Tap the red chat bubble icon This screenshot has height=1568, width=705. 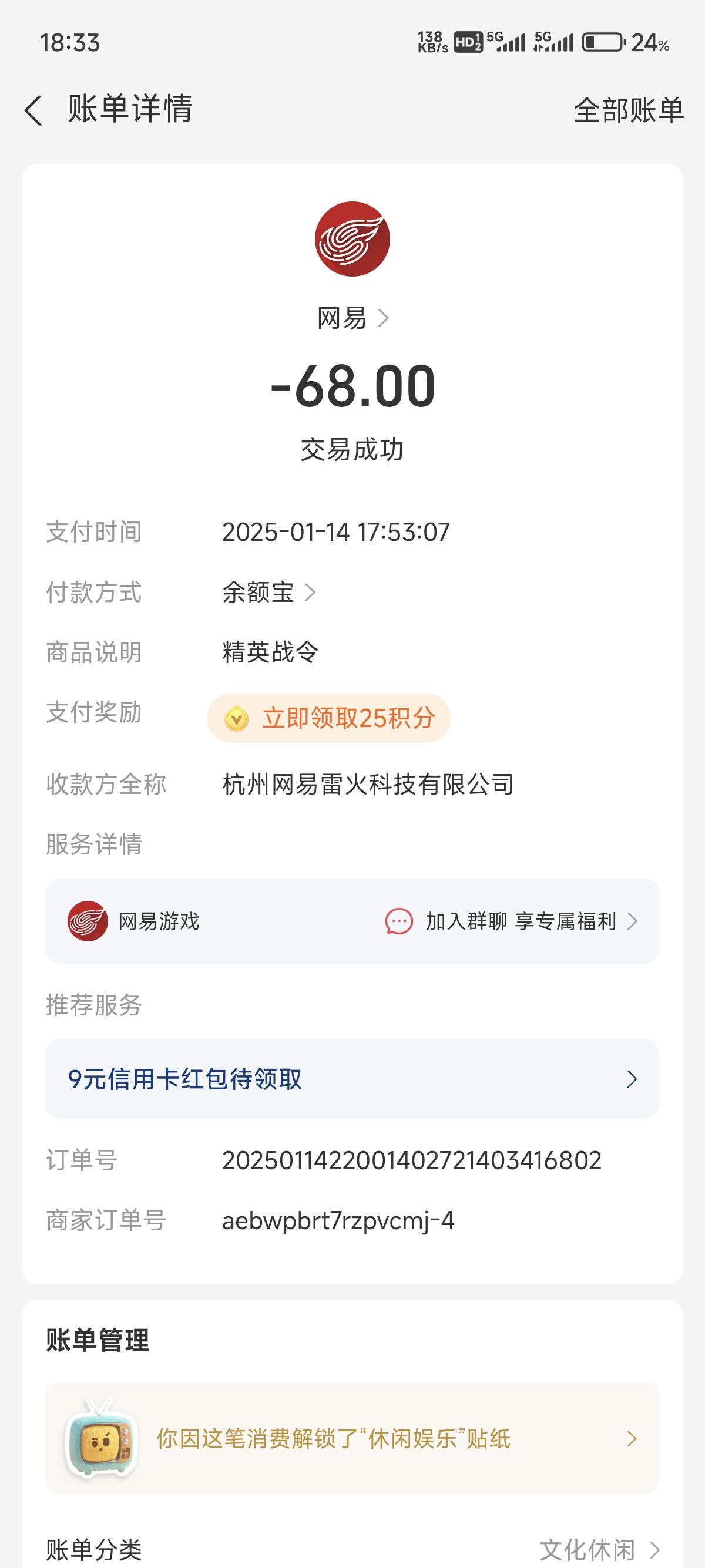pyautogui.click(x=399, y=921)
